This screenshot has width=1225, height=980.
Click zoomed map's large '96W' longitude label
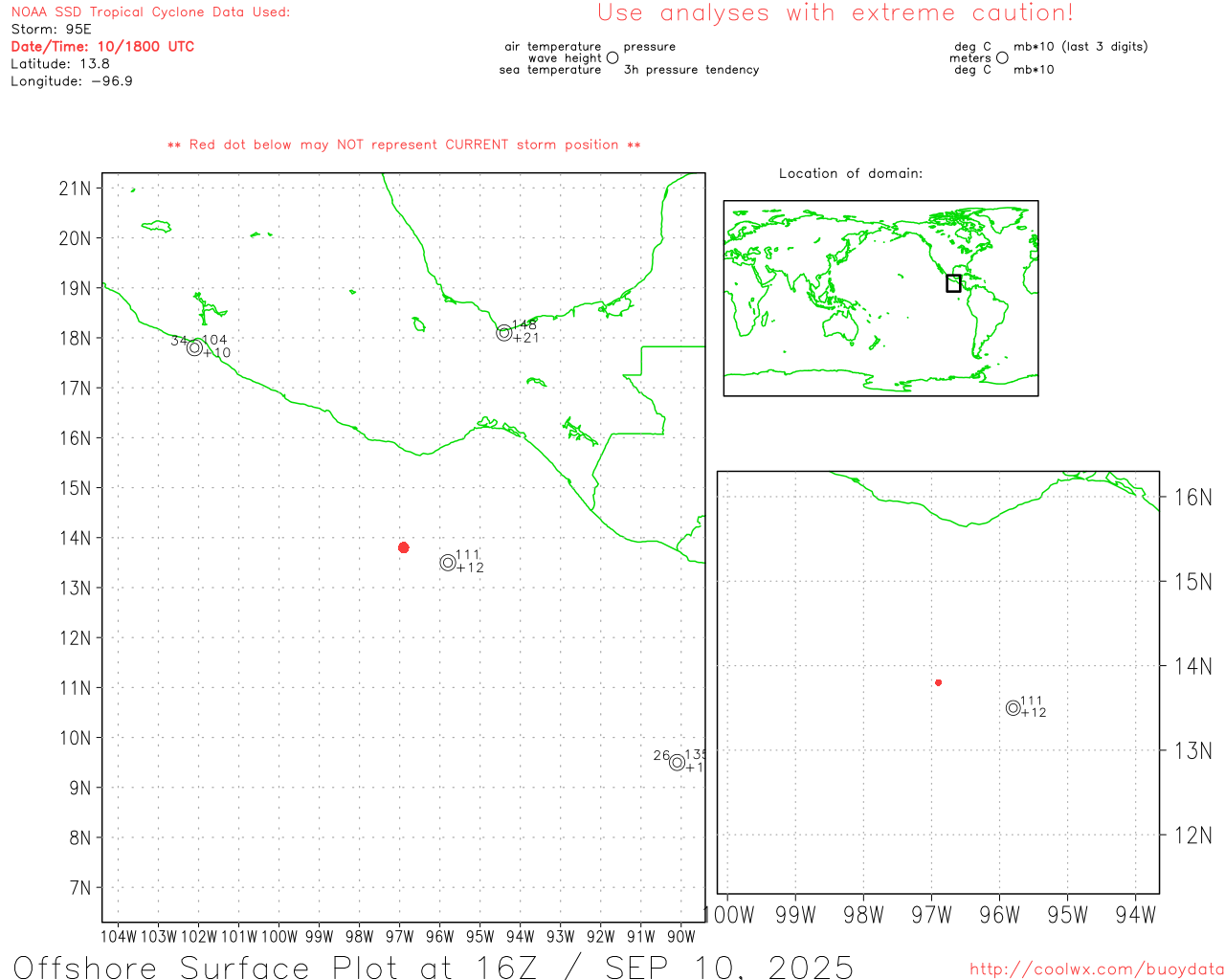pyautogui.click(x=1000, y=916)
